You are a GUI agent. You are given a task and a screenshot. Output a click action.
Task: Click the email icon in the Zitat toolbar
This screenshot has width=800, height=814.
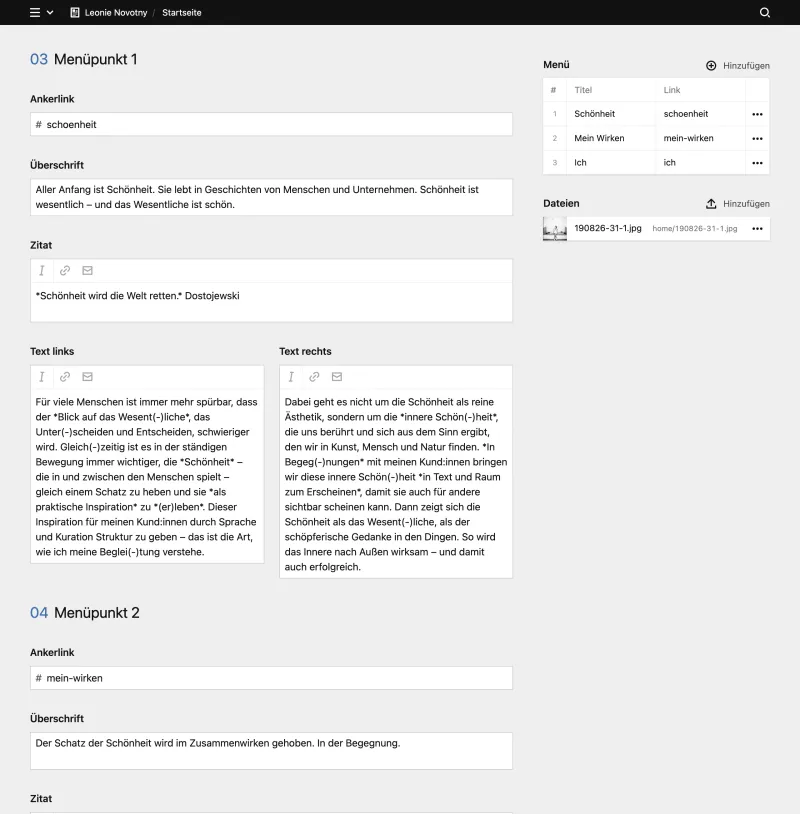point(87,270)
